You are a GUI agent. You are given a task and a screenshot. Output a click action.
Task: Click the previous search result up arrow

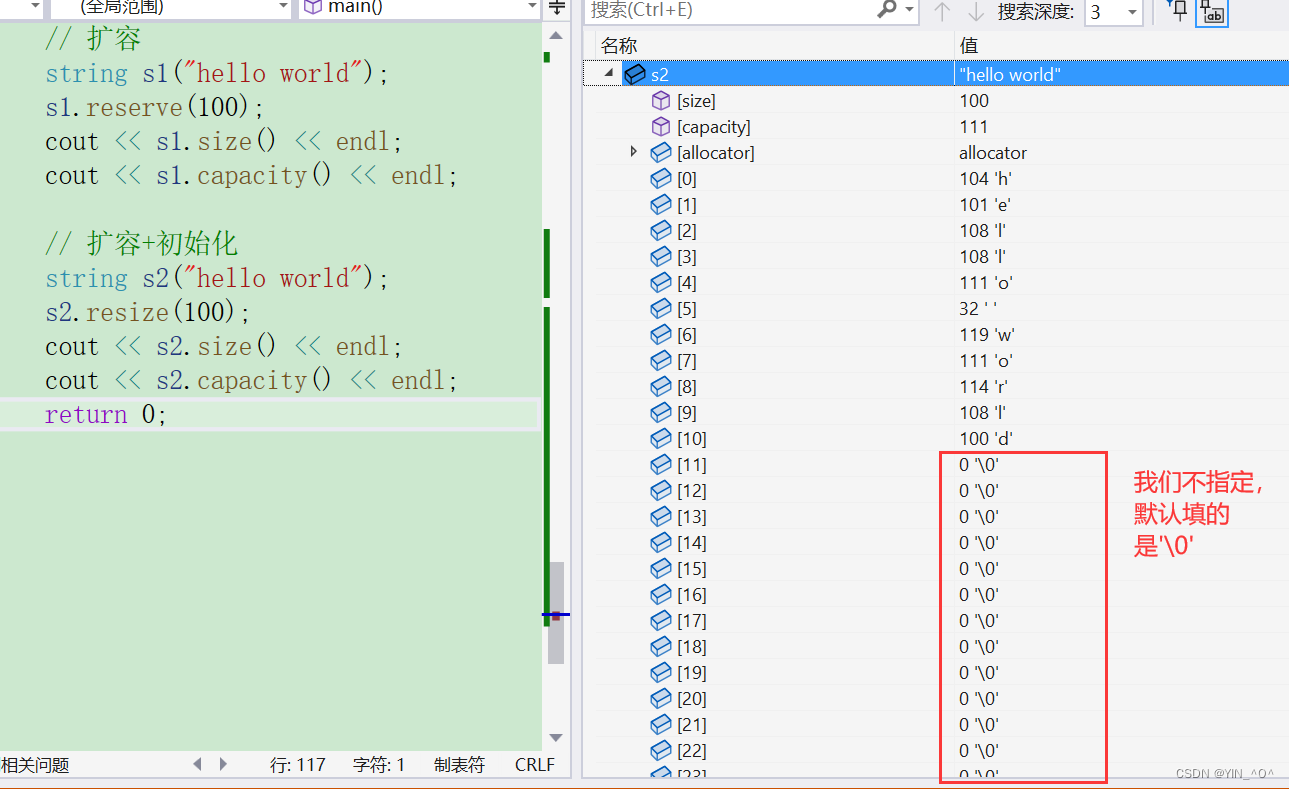click(941, 11)
